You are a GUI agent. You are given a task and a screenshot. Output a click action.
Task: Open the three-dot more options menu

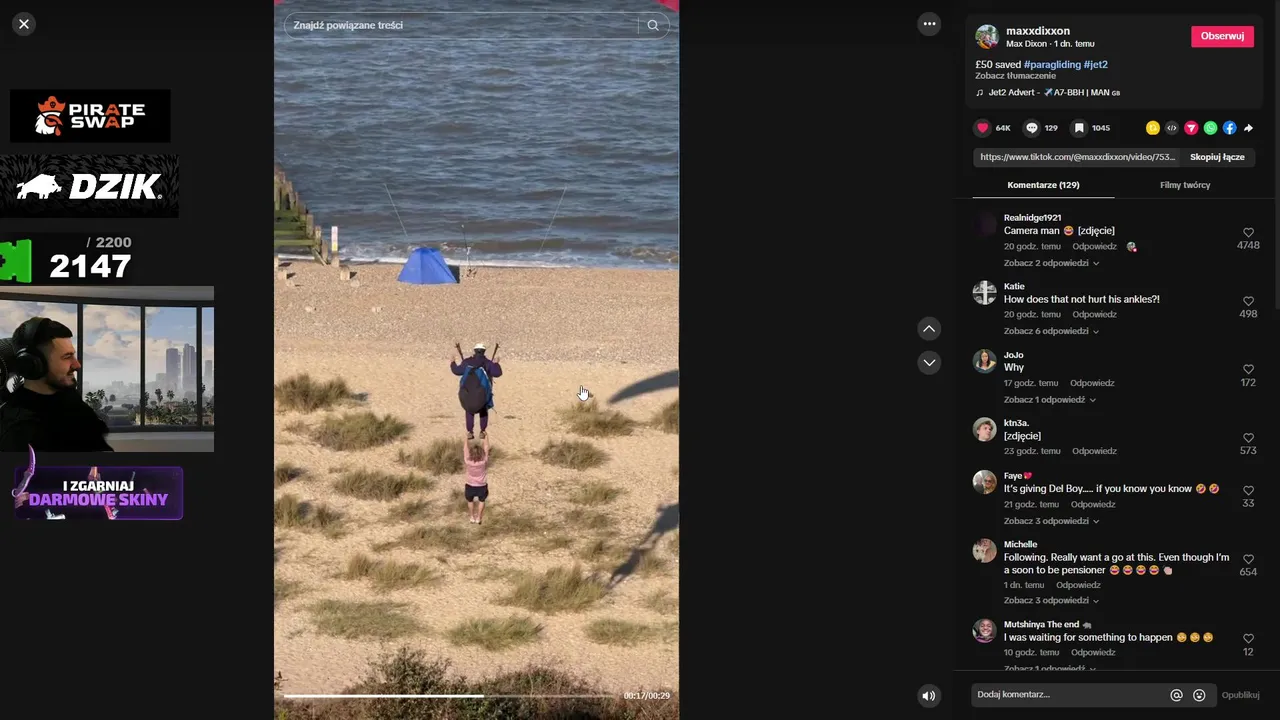pos(929,24)
